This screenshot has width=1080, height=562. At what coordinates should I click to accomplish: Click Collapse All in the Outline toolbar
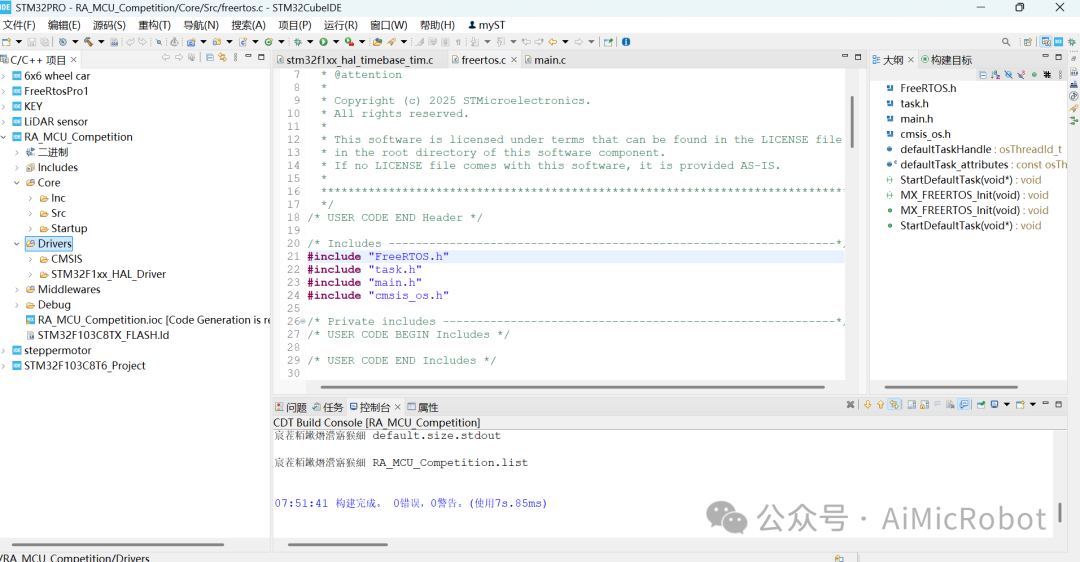pyautogui.click(x=983, y=74)
